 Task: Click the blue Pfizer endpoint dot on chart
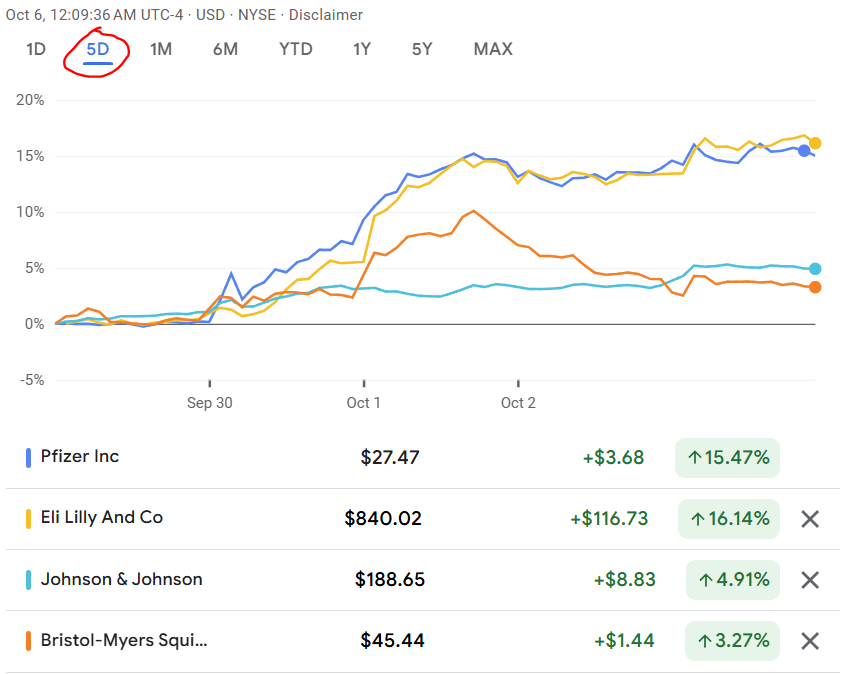pyautogui.click(x=804, y=151)
